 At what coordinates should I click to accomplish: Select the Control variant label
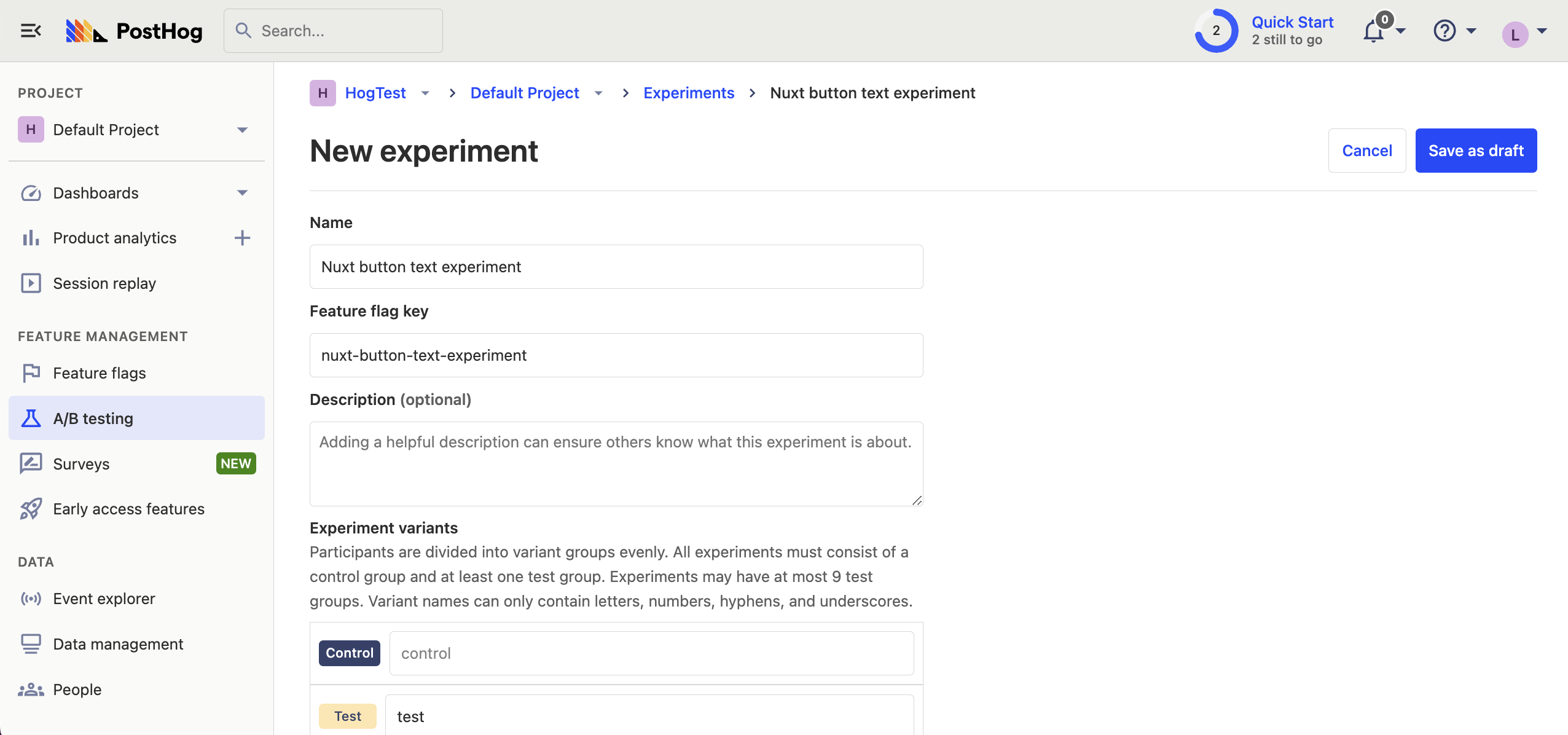coord(349,653)
